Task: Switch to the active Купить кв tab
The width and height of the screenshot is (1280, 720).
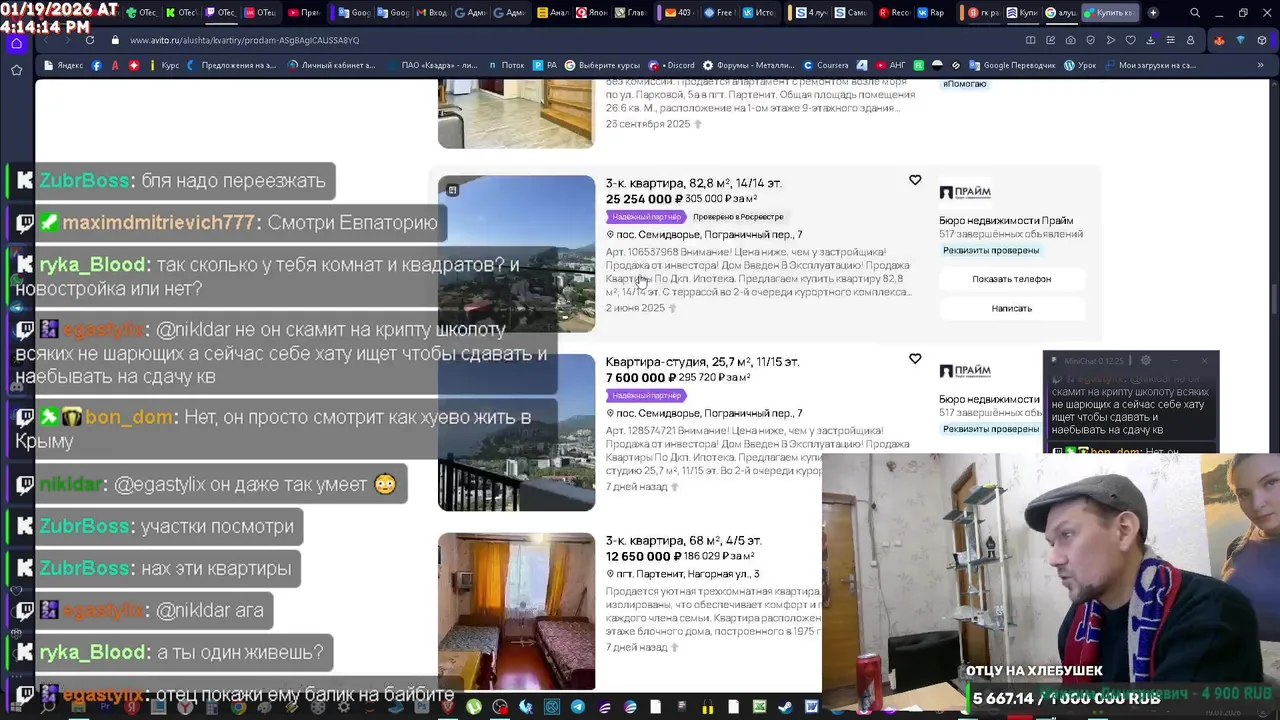Action: (x=1108, y=13)
